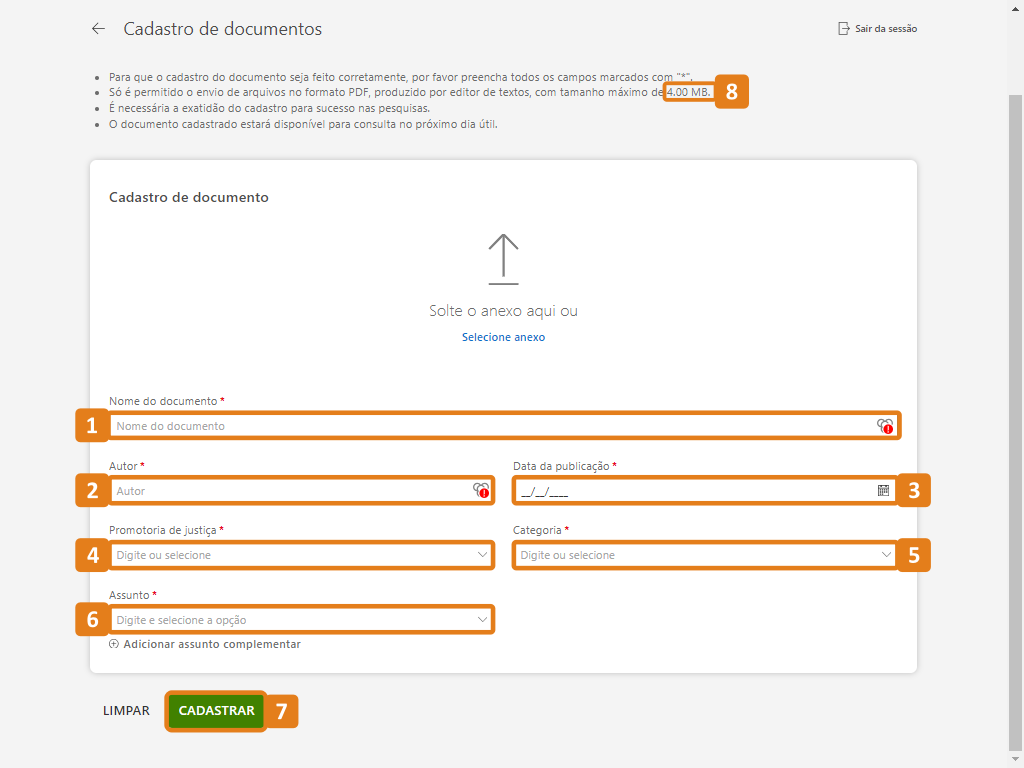Viewport: 1024px width, 768px height.
Task: Click into the Autor input field
Action: coord(290,491)
